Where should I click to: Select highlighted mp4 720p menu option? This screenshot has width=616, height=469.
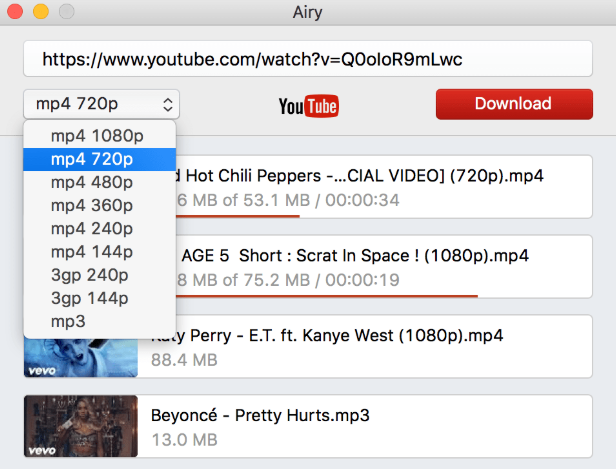click(99, 159)
